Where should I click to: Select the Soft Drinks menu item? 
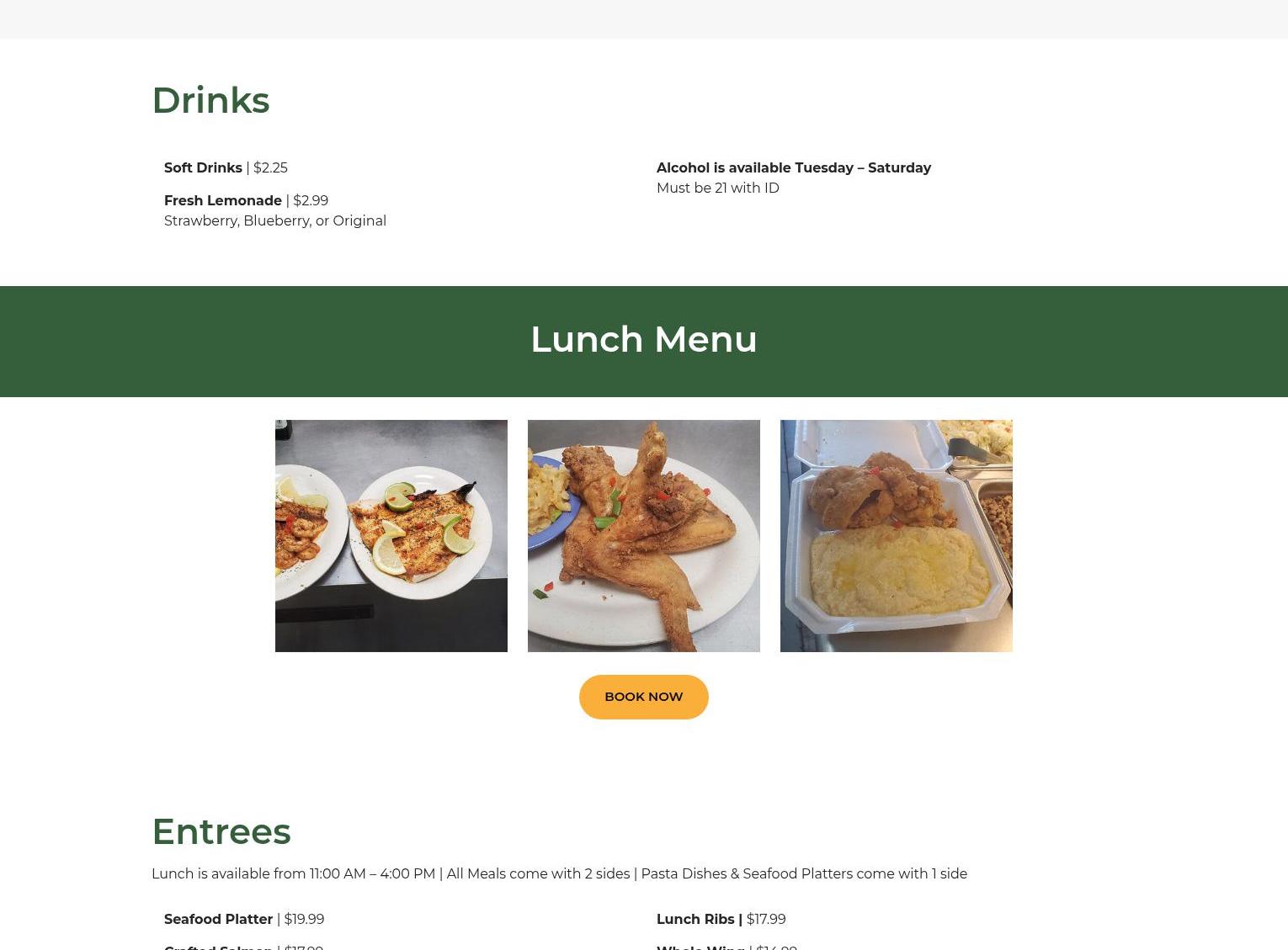pyautogui.click(x=203, y=167)
